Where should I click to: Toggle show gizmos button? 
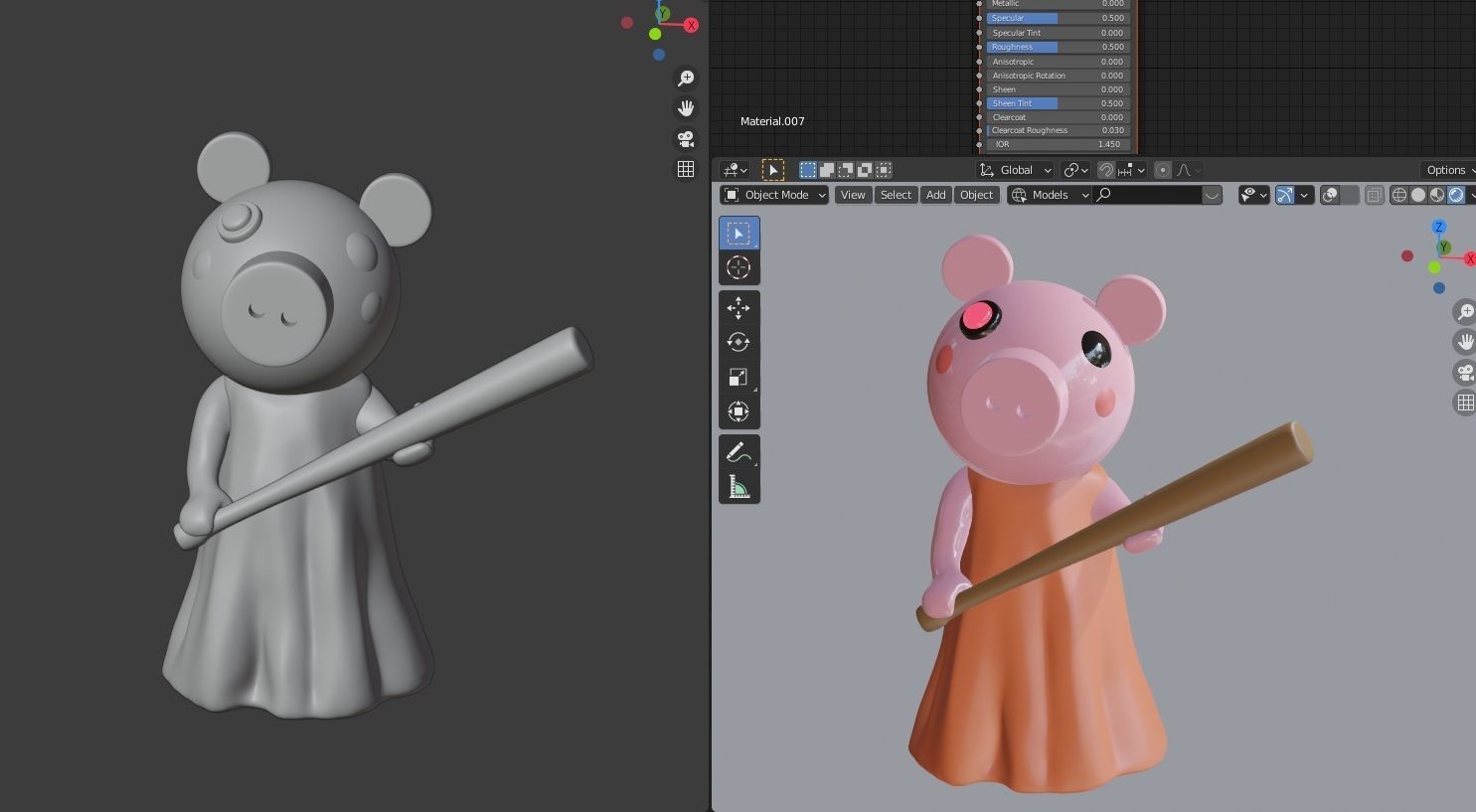[1285, 195]
